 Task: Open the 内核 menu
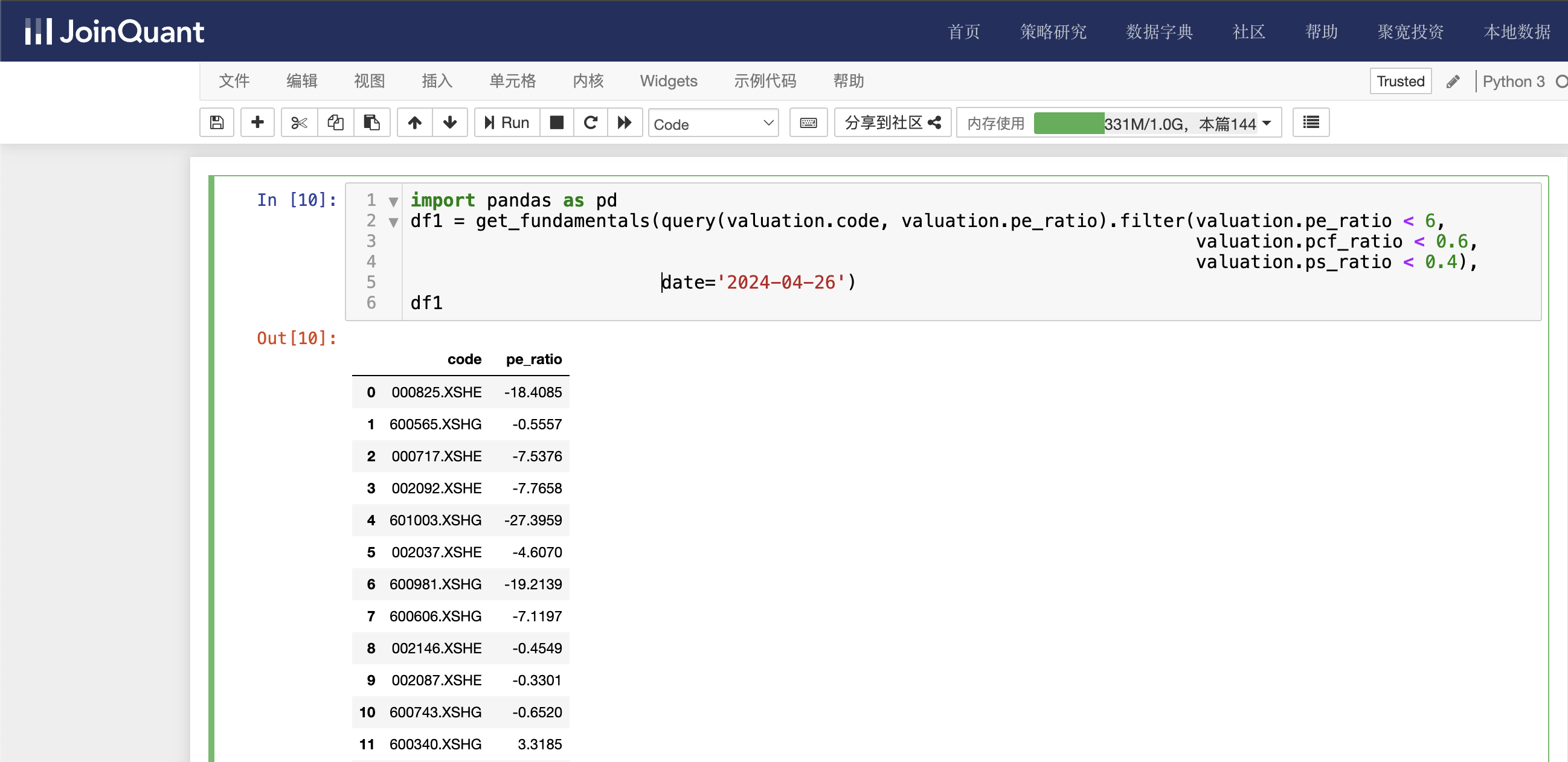[587, 81]
